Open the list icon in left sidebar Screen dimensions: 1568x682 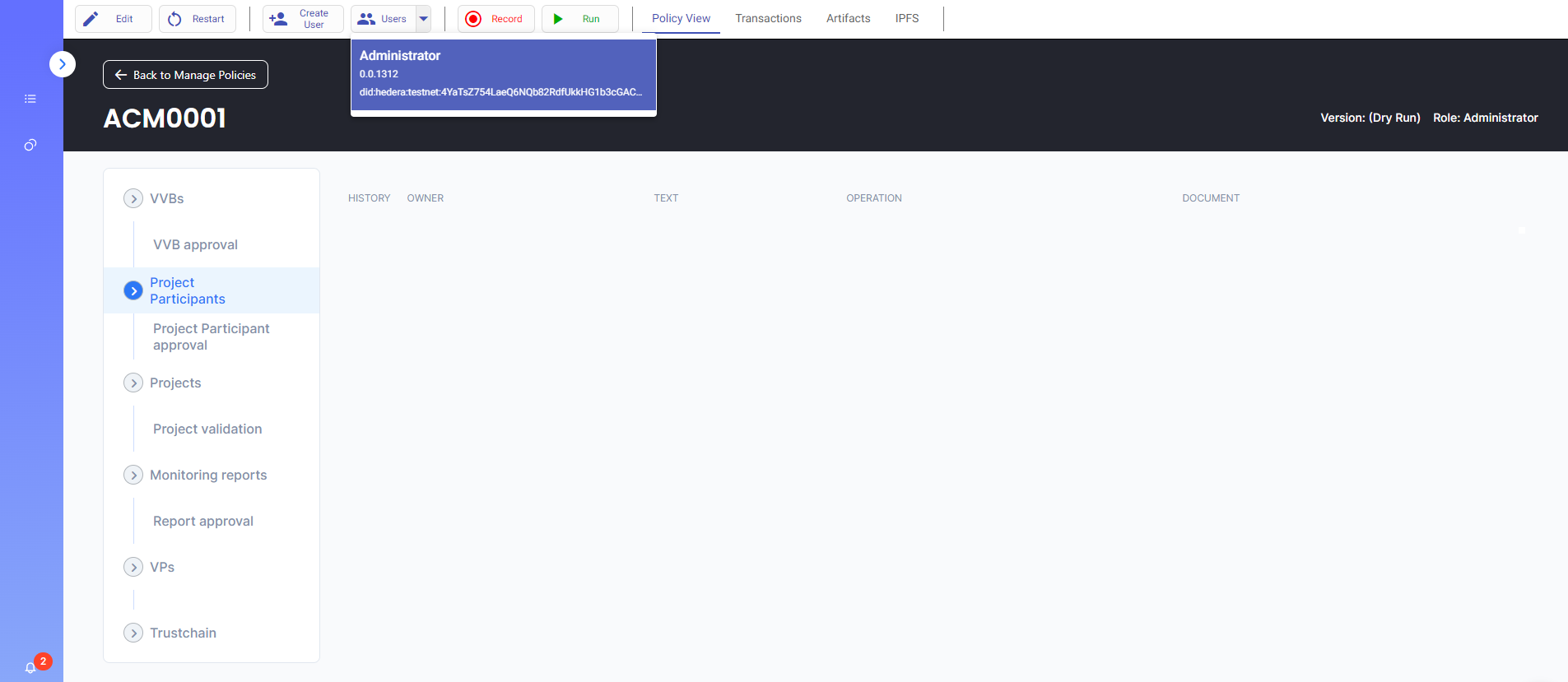(x=30, y=99)
